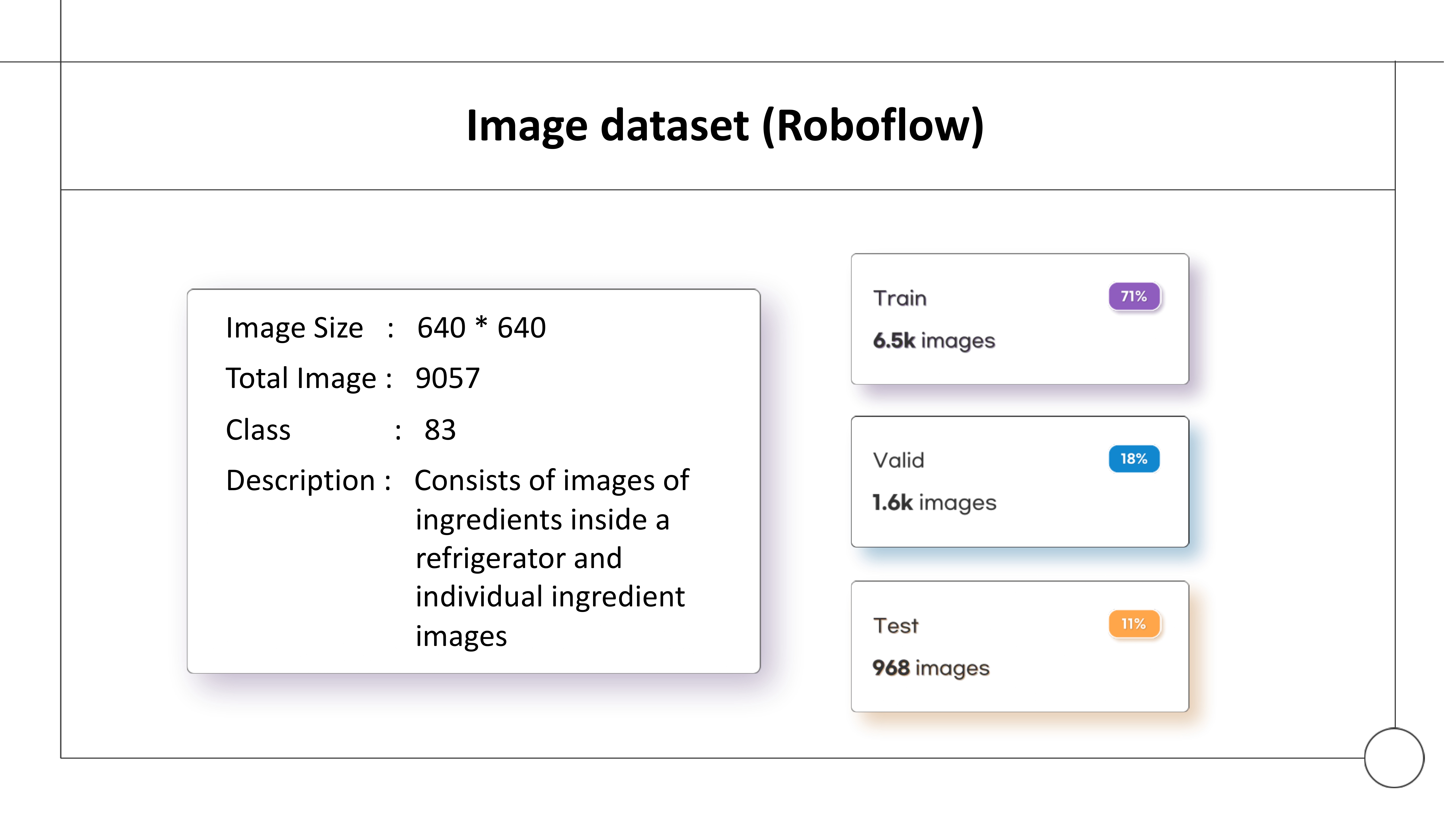This screenshot has width=1456, height=819.
Task: Click the 'Consists of images of' line
Action: (552, 480)
